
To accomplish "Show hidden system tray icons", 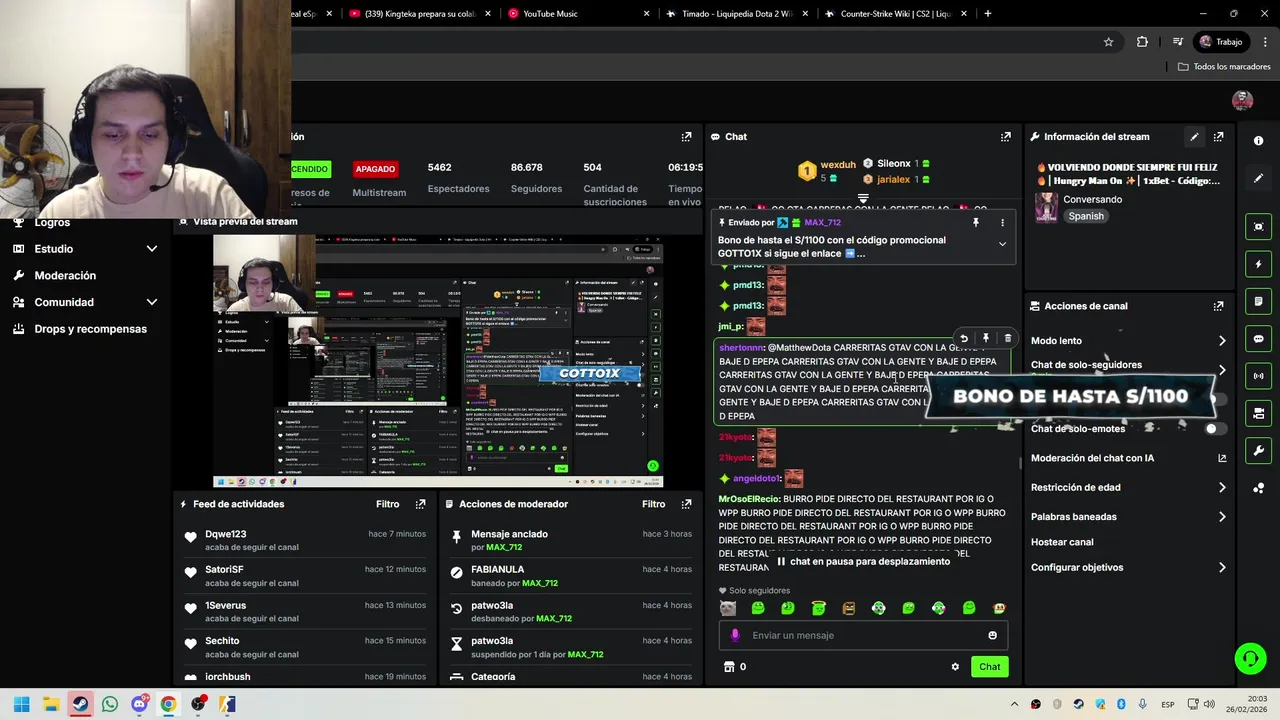I will tap(1014, 704).
